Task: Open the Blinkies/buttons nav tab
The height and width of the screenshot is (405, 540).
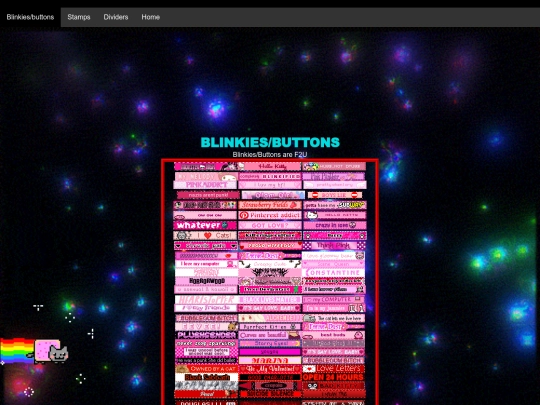Action: click(x=30, y=17)
